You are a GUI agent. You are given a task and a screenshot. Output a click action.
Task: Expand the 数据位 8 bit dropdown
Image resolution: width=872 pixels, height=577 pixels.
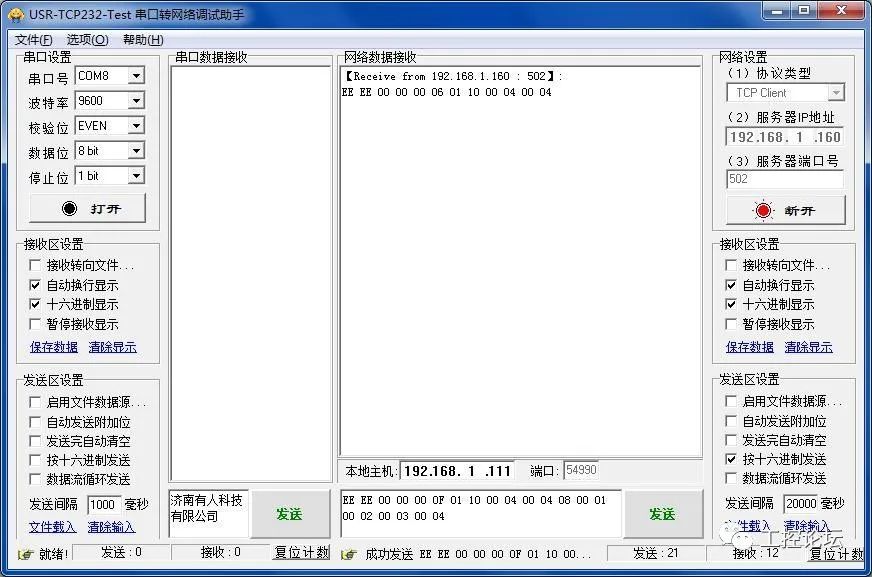(x=136, y=151)
